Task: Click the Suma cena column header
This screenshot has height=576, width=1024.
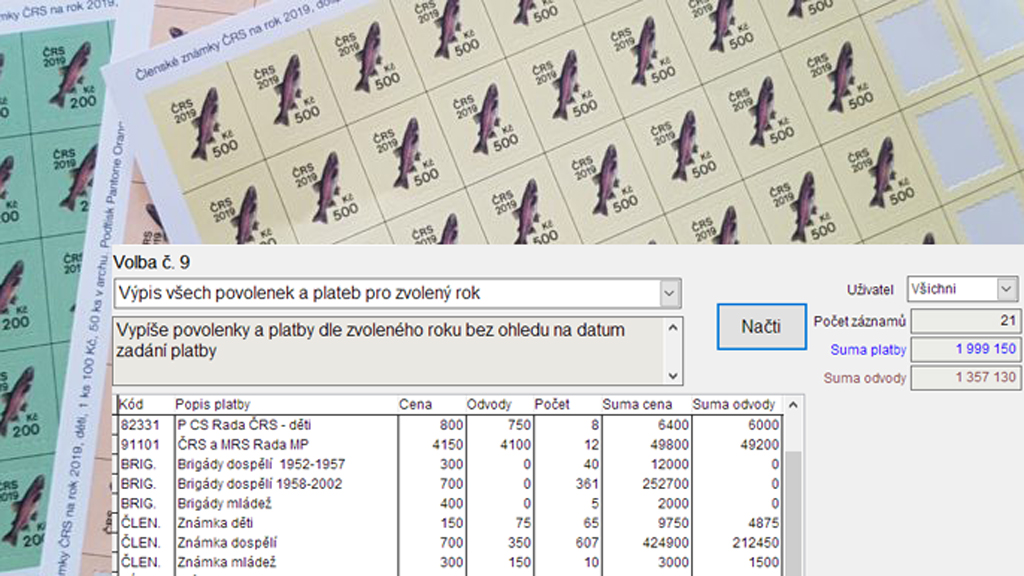Action: (x=637, y=404)
